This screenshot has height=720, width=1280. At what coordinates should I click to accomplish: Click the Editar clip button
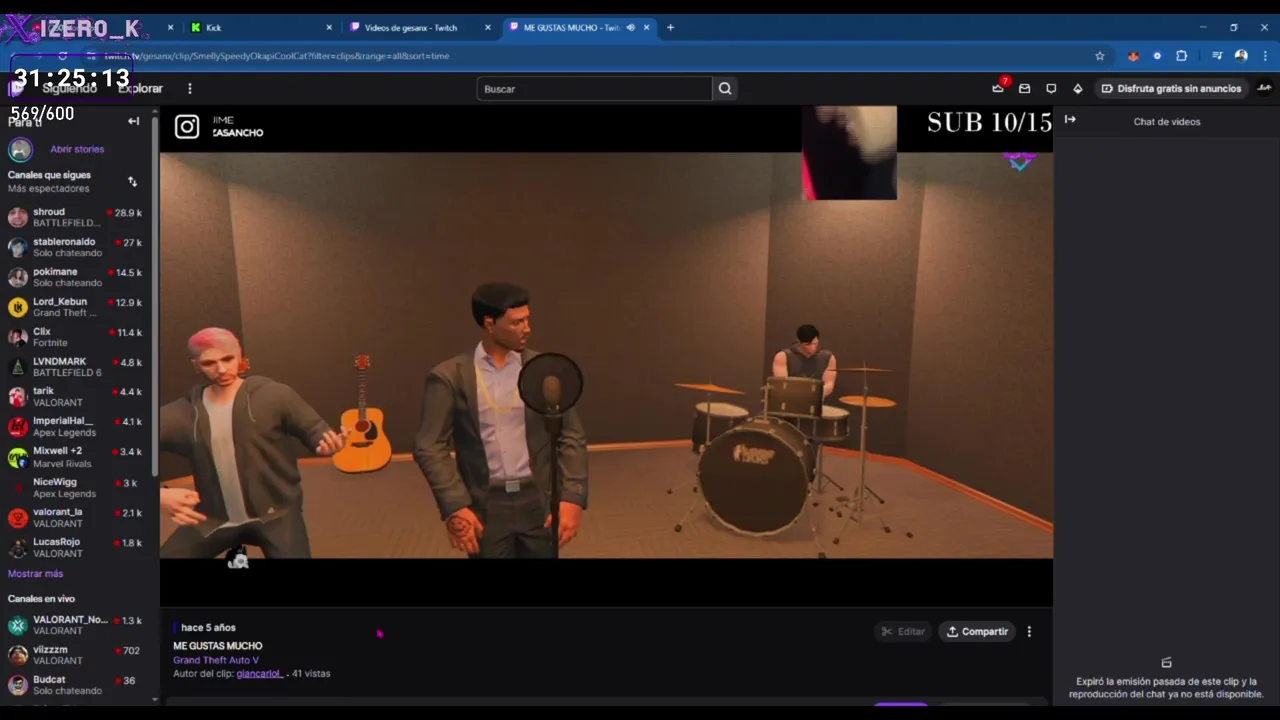coord(903,632)
